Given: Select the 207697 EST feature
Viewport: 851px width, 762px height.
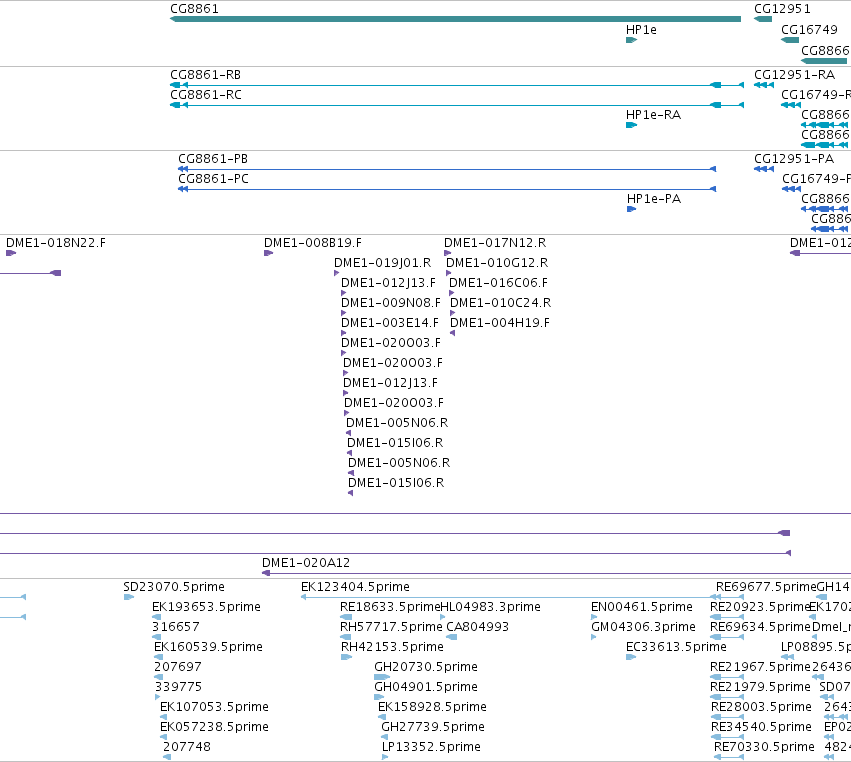Looking at the screenshot, I should click(158, 677).
